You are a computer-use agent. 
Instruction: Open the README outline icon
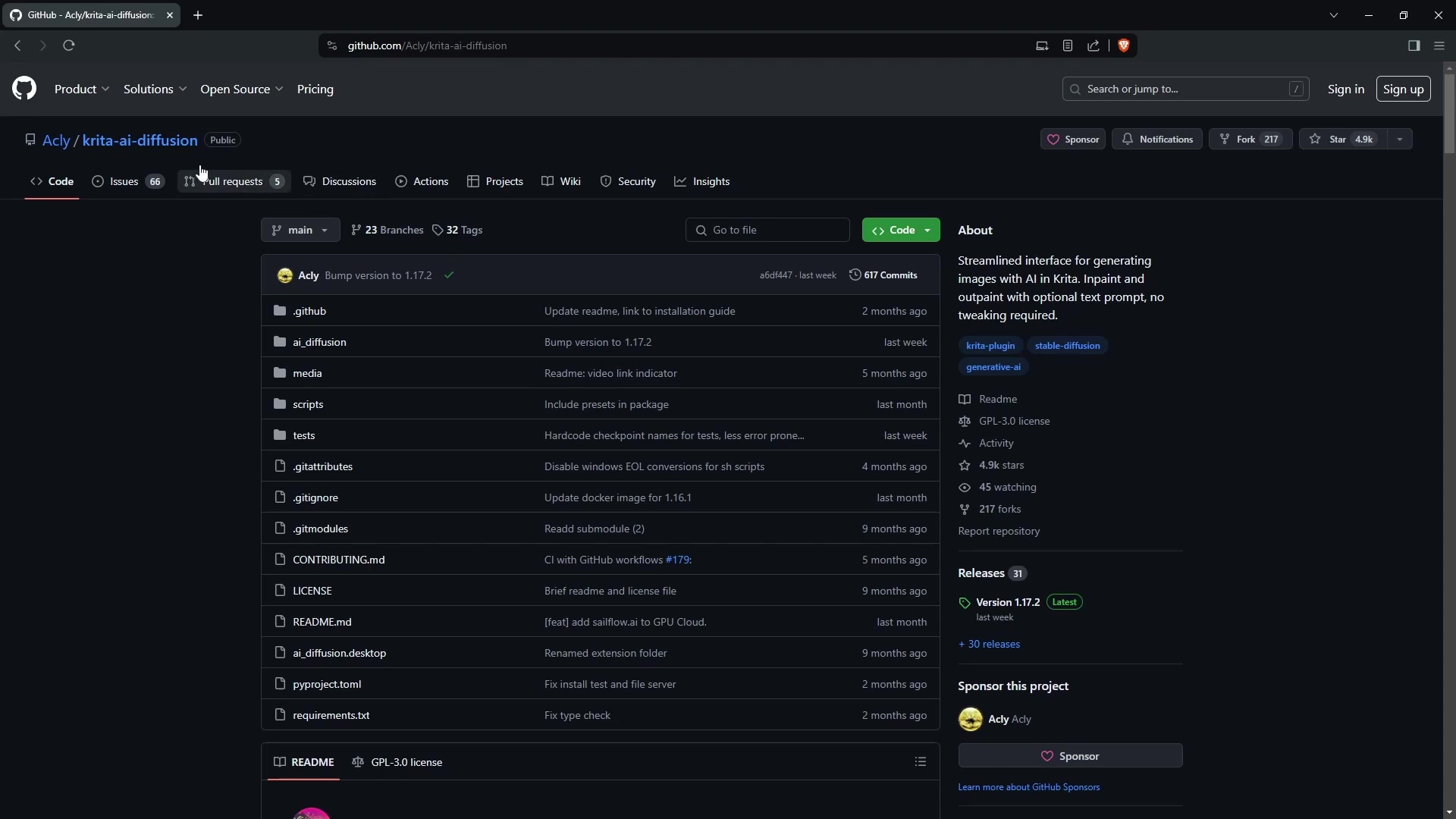(921, 761)
